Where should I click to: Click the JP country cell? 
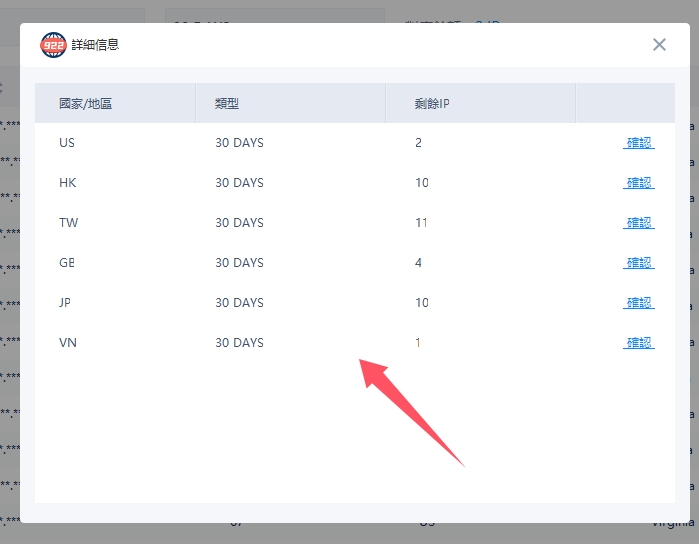67,303
